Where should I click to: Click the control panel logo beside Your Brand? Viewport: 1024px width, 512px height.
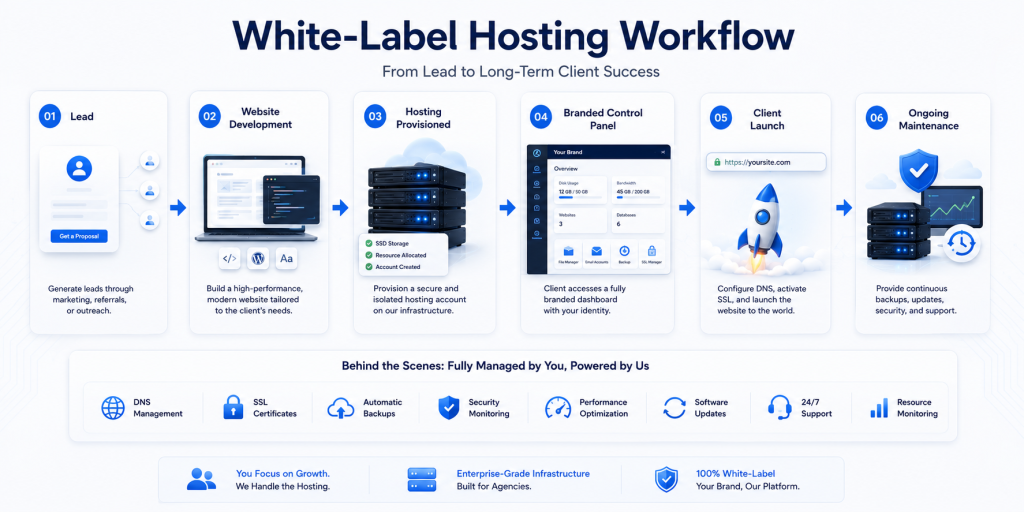[536, 152]
